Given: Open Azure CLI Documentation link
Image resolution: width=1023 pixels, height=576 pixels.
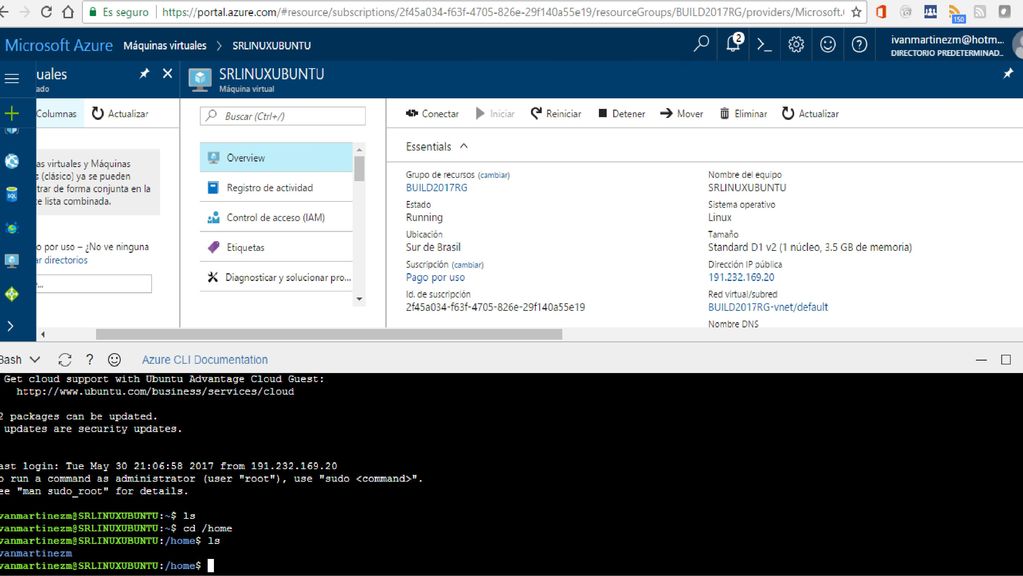Looking at the screenshot, I should [x=205, y=359].
